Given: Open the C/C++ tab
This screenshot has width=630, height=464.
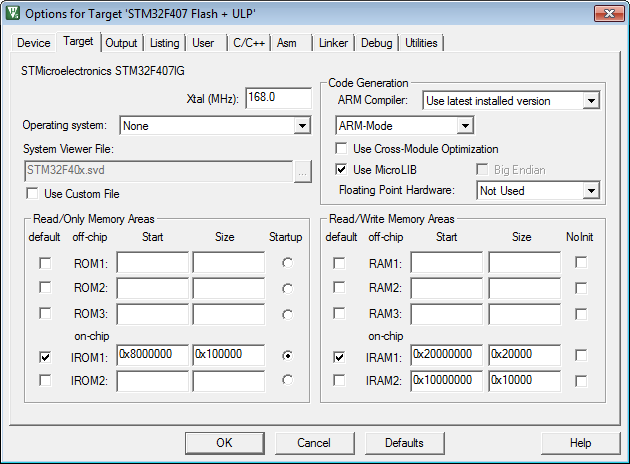Looking at the screenshot, I should 249,43.
